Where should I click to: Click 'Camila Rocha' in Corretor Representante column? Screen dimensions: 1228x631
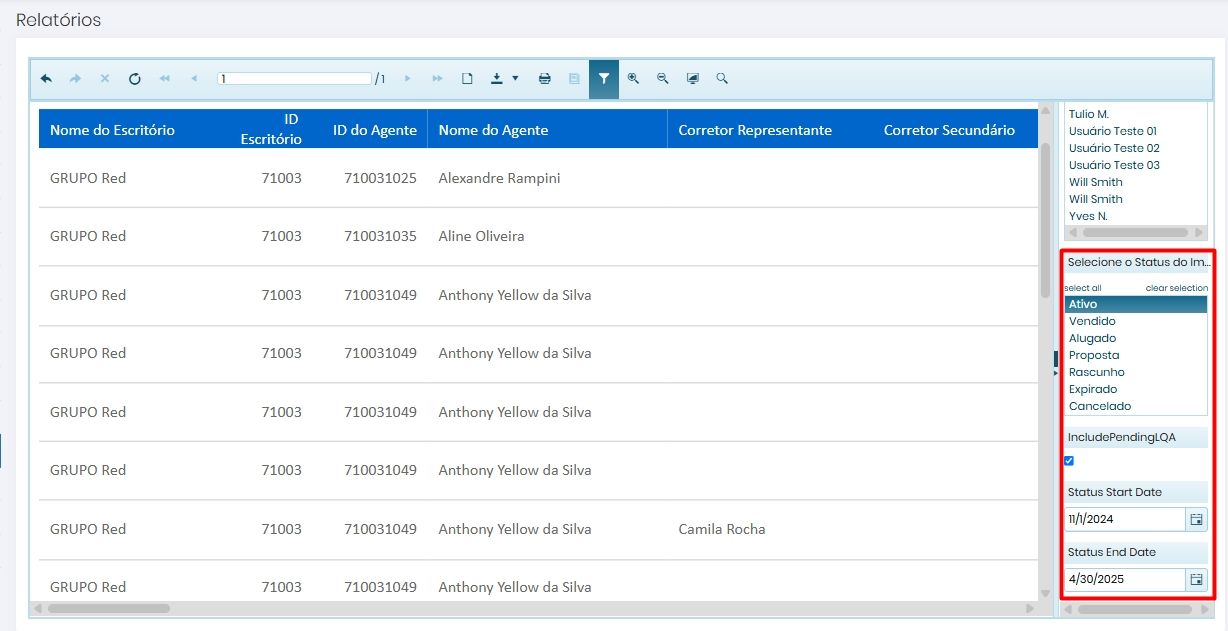[x=722, y=529]
